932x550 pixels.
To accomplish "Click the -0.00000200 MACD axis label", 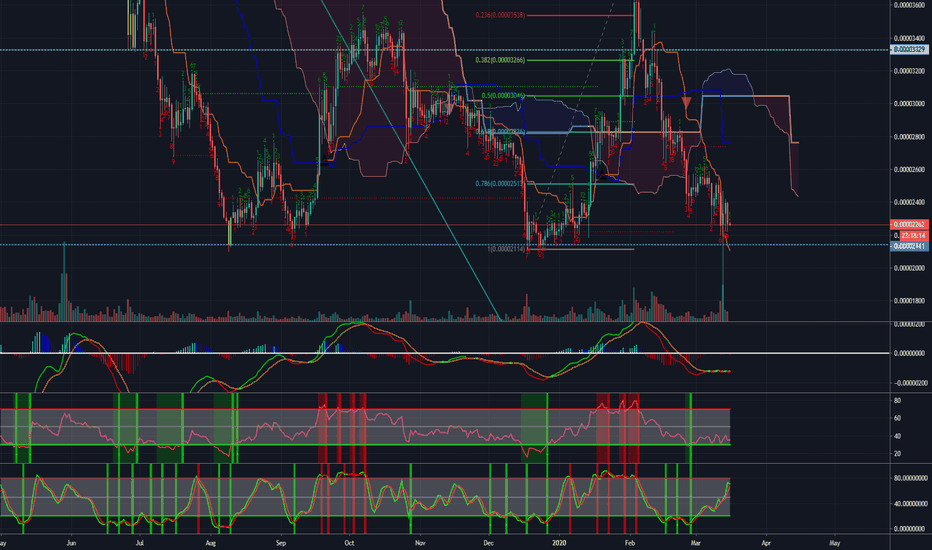I will (909, 383).
